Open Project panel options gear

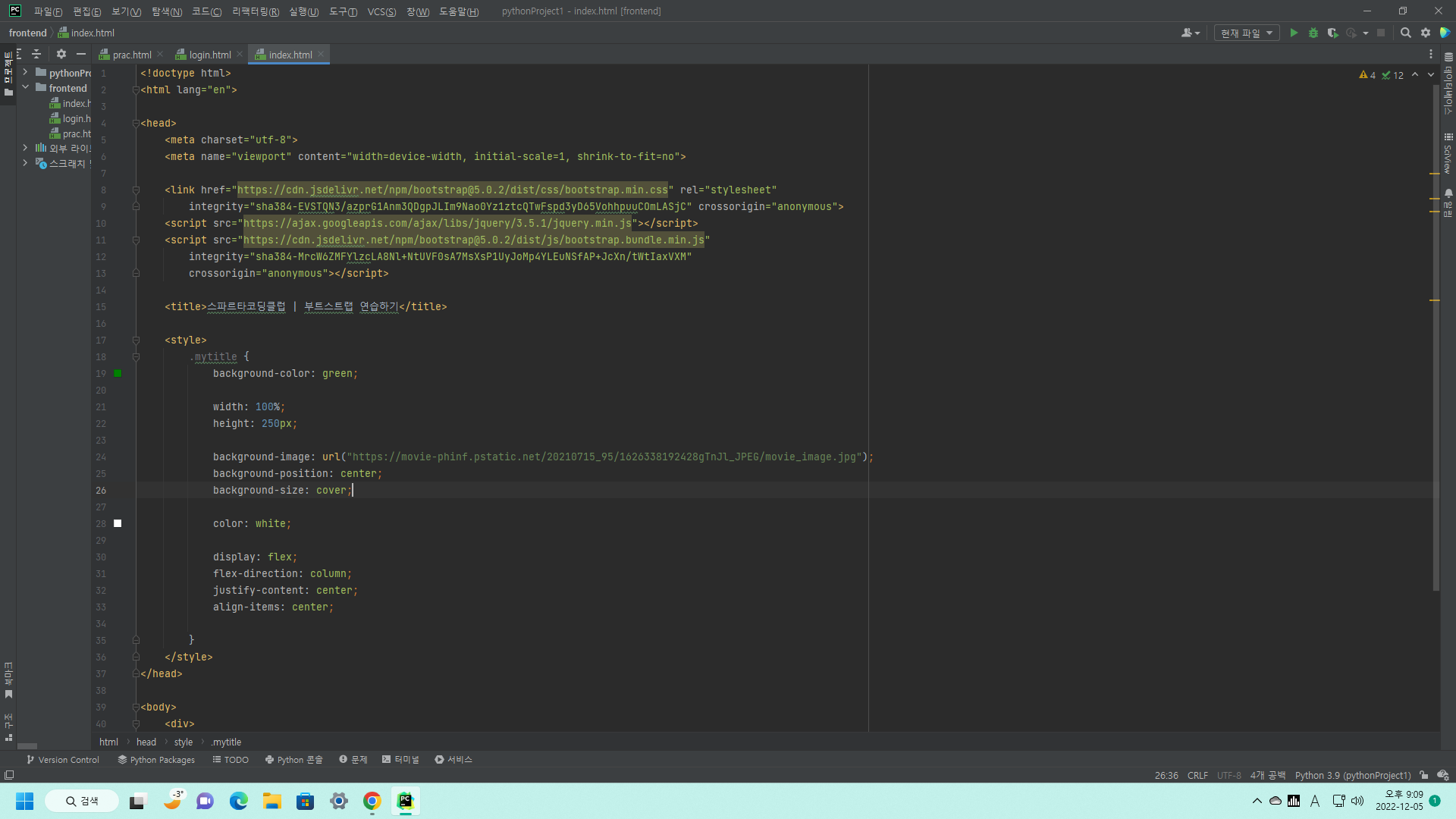pyautogui.click(x=61, y=54)
